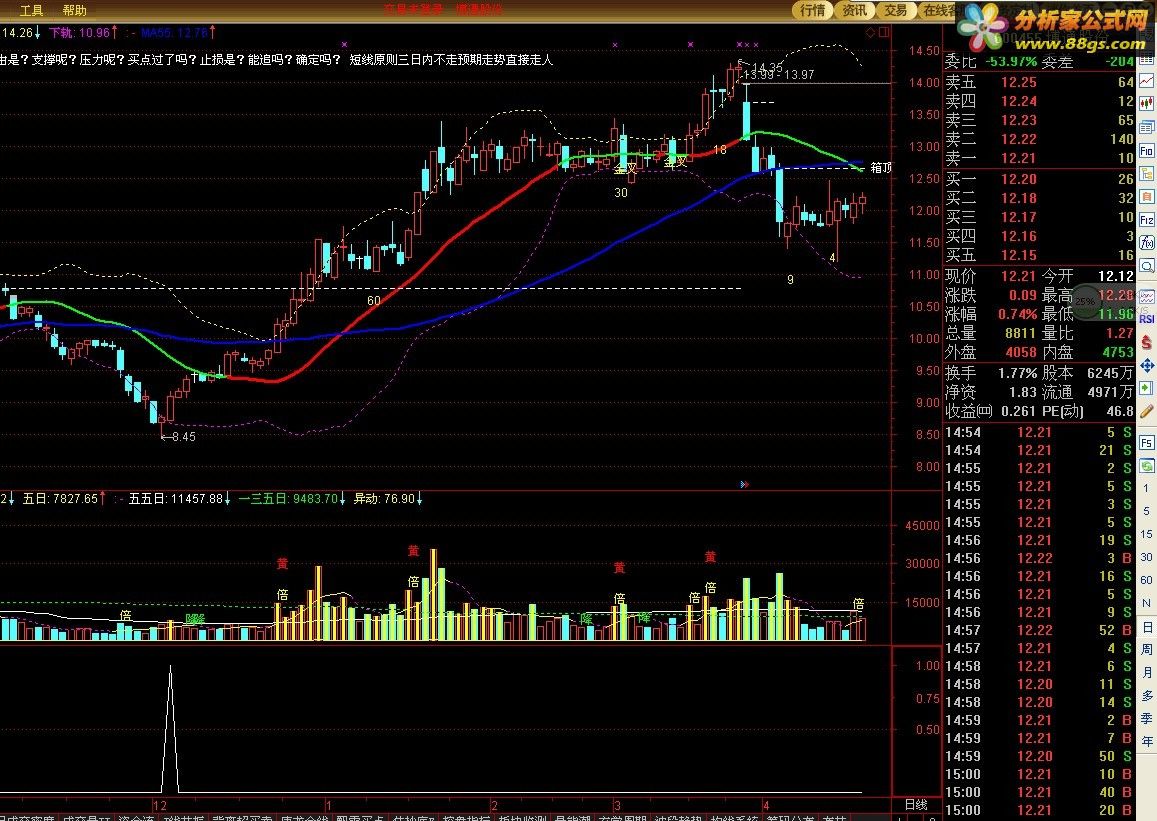Select the 年 yearly period button
The width and height of the screenshot is (1157, 821).
[1147, 741]
